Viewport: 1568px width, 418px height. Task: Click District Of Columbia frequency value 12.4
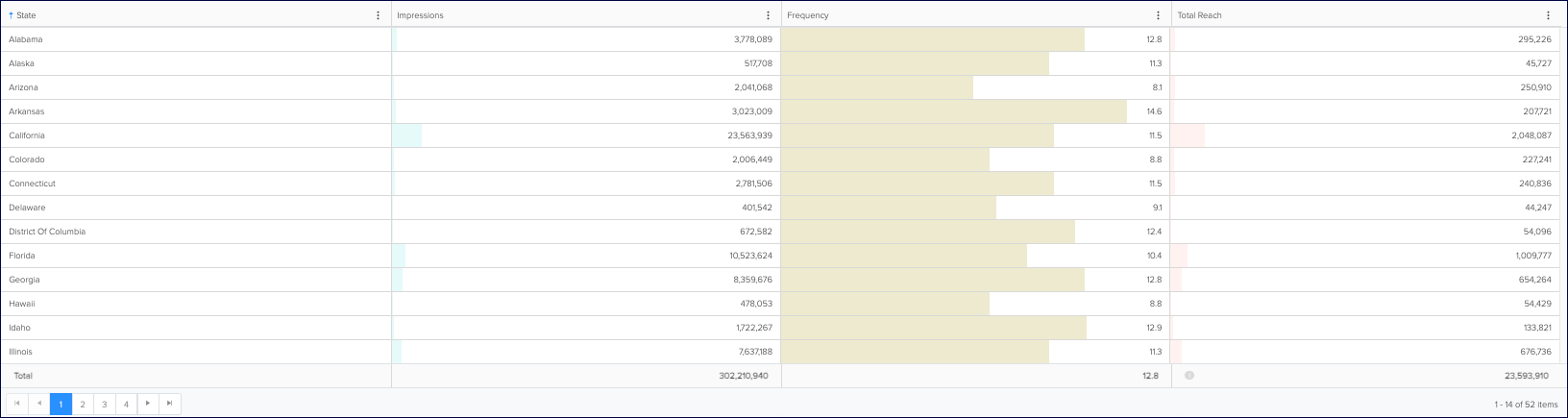click(x=1154, y=232)
